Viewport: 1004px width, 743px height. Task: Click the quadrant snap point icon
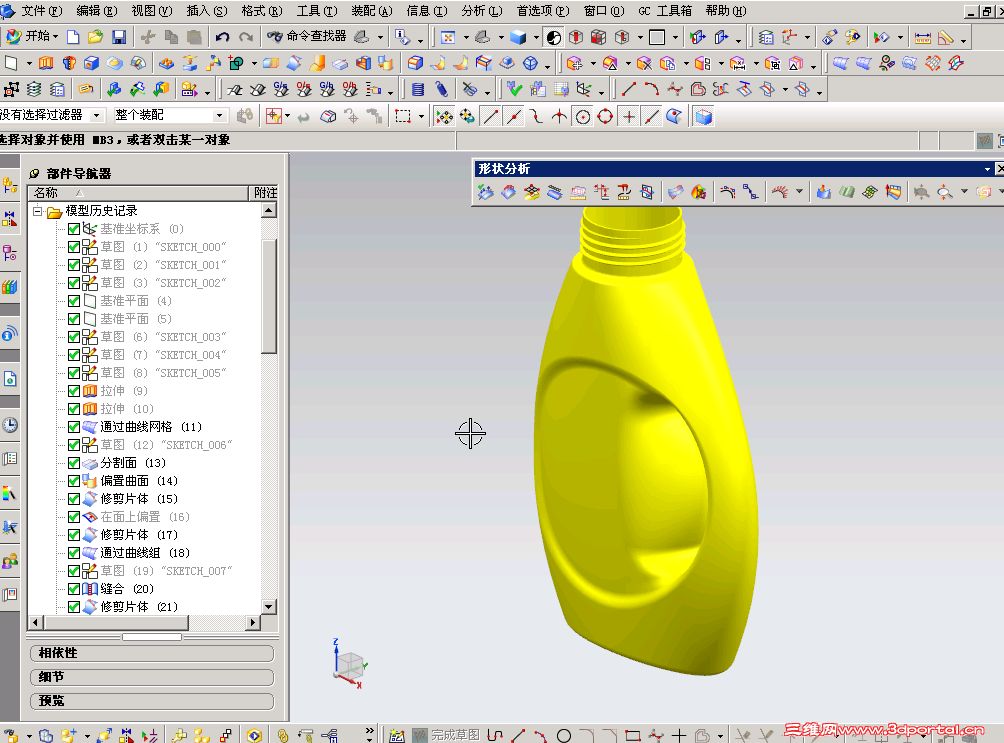pyautogui.click(x=605, y=117)
